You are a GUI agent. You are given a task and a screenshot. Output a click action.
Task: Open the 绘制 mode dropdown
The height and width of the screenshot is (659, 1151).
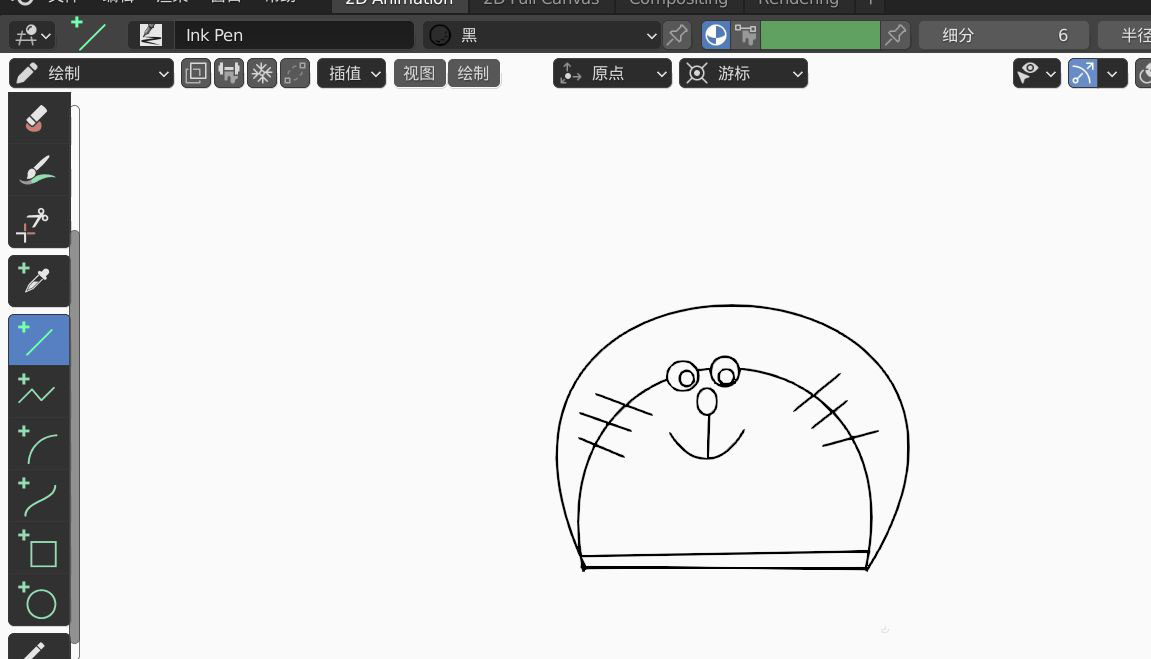pos(92,73)
